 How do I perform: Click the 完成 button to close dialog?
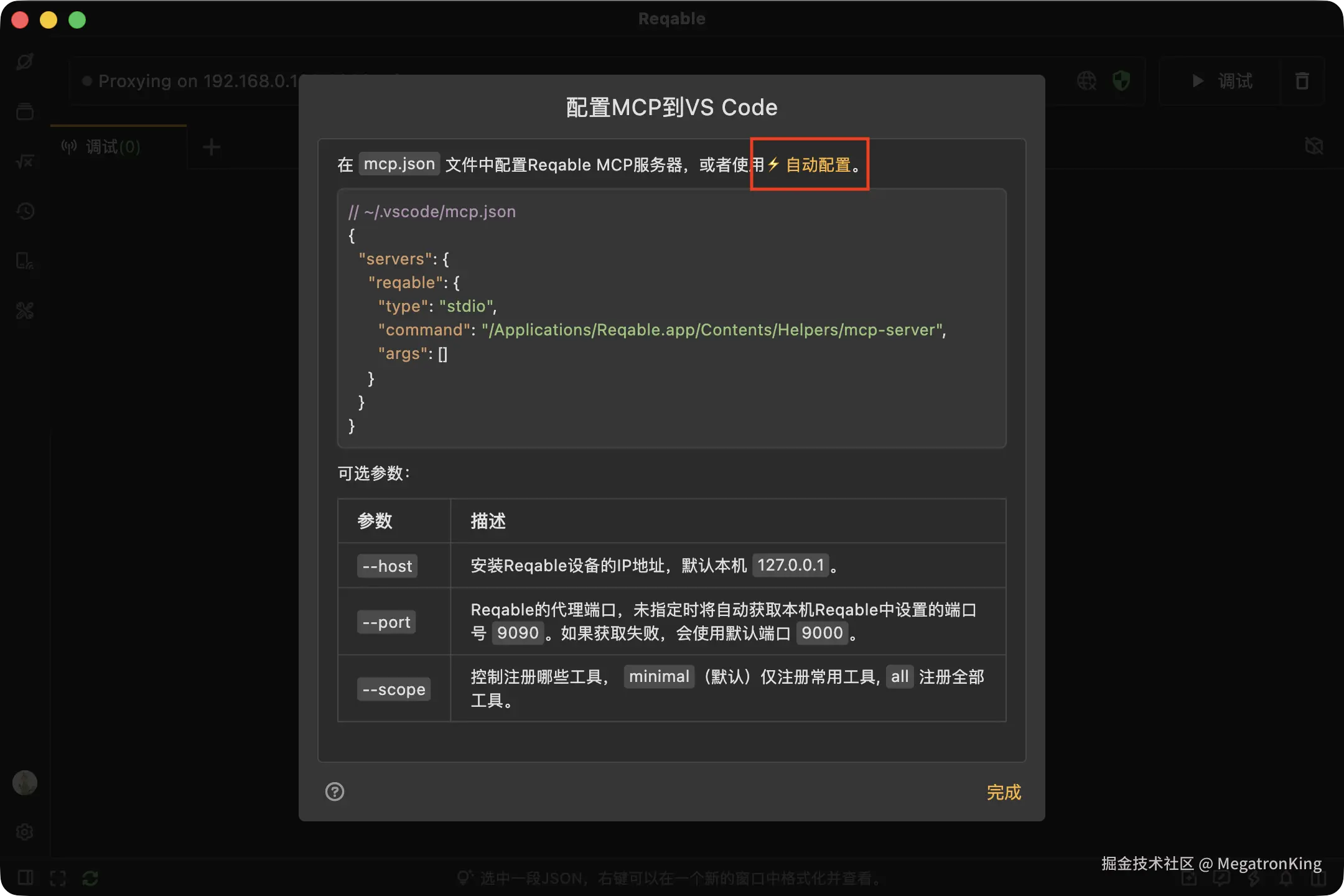pyautogui.click(x=1004, y=792)
